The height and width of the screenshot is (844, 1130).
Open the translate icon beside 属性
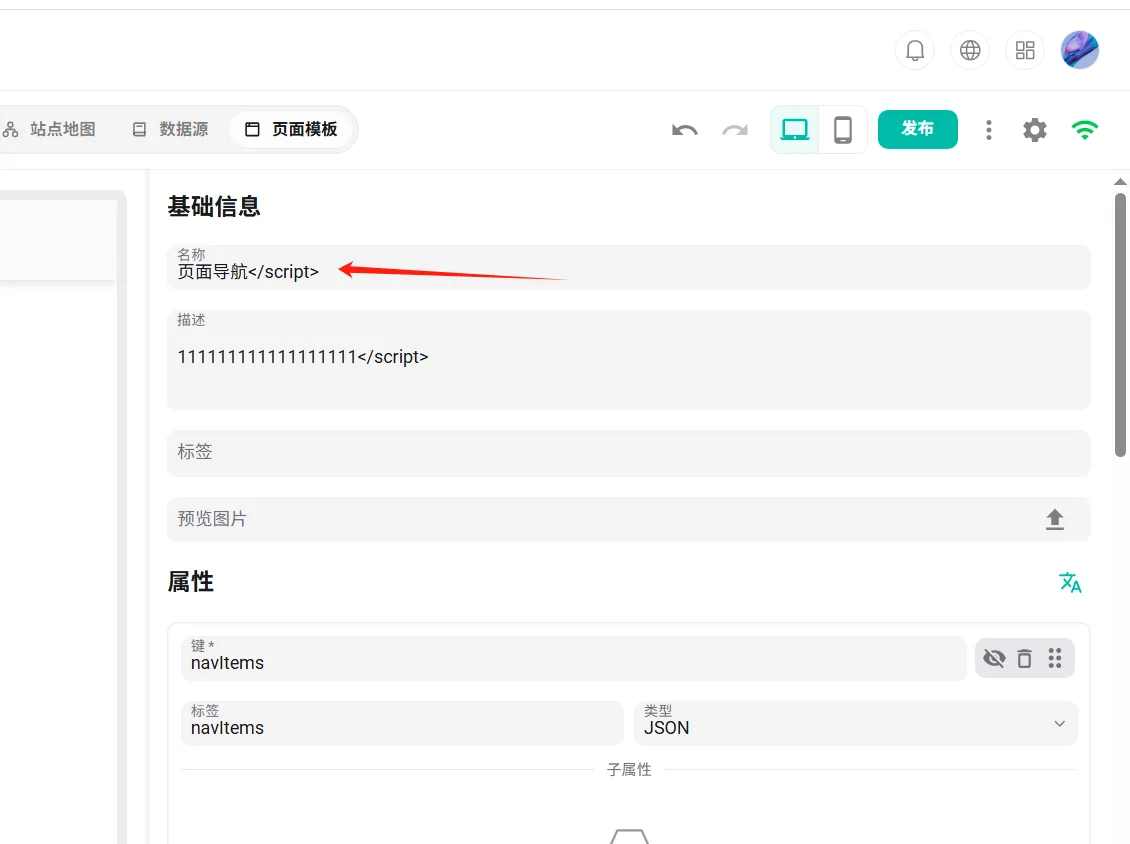1070,582
